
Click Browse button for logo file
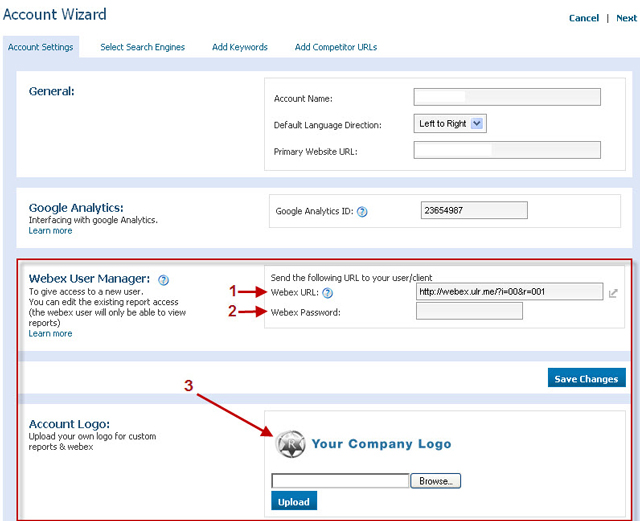[x=436, y=481]
